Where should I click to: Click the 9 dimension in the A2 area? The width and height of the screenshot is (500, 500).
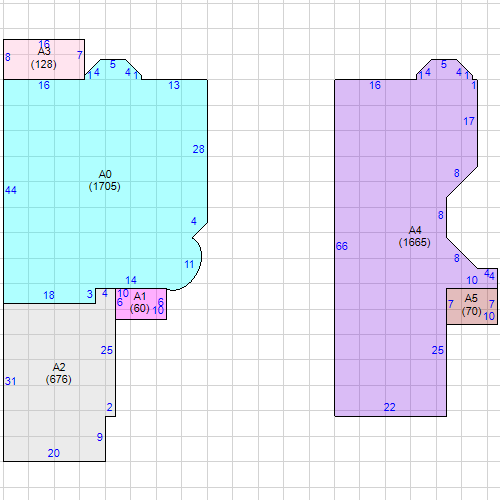(100, 437)
